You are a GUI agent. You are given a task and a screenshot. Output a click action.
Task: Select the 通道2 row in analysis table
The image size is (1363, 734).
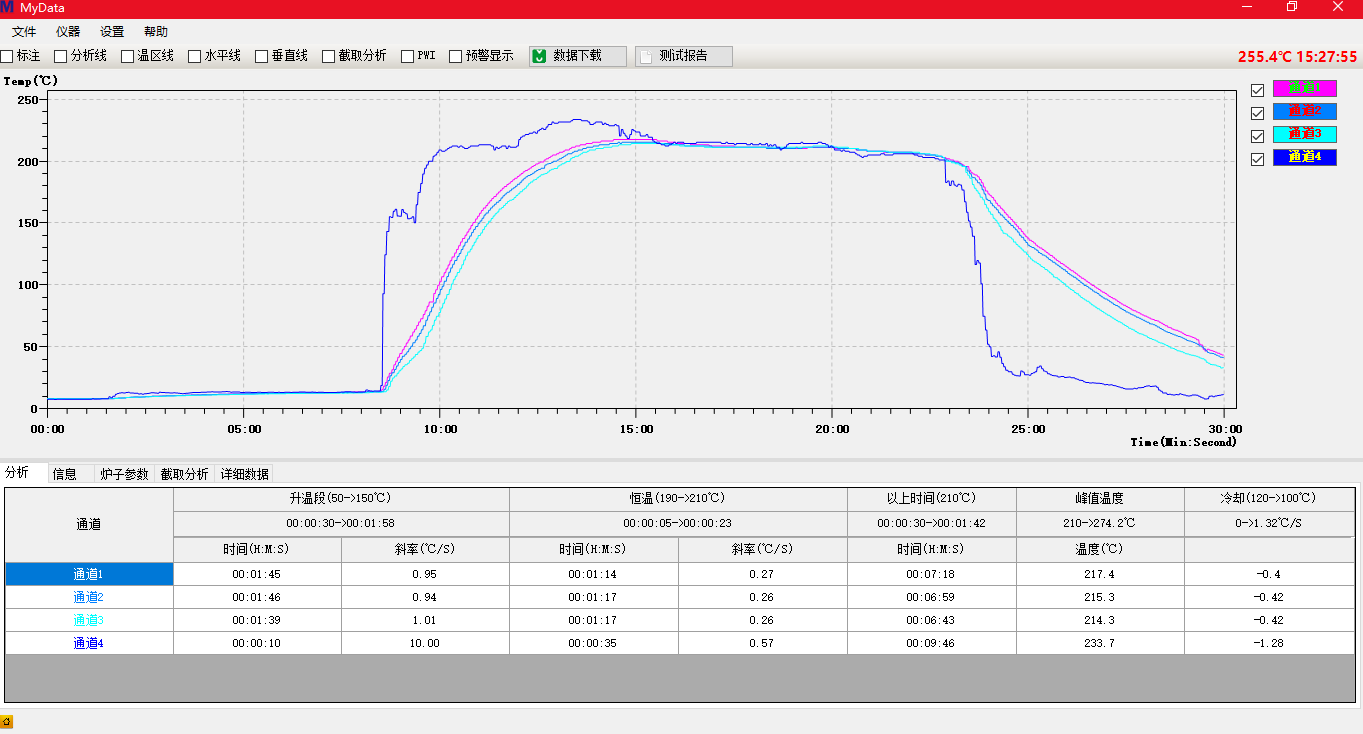pos(89,597)
